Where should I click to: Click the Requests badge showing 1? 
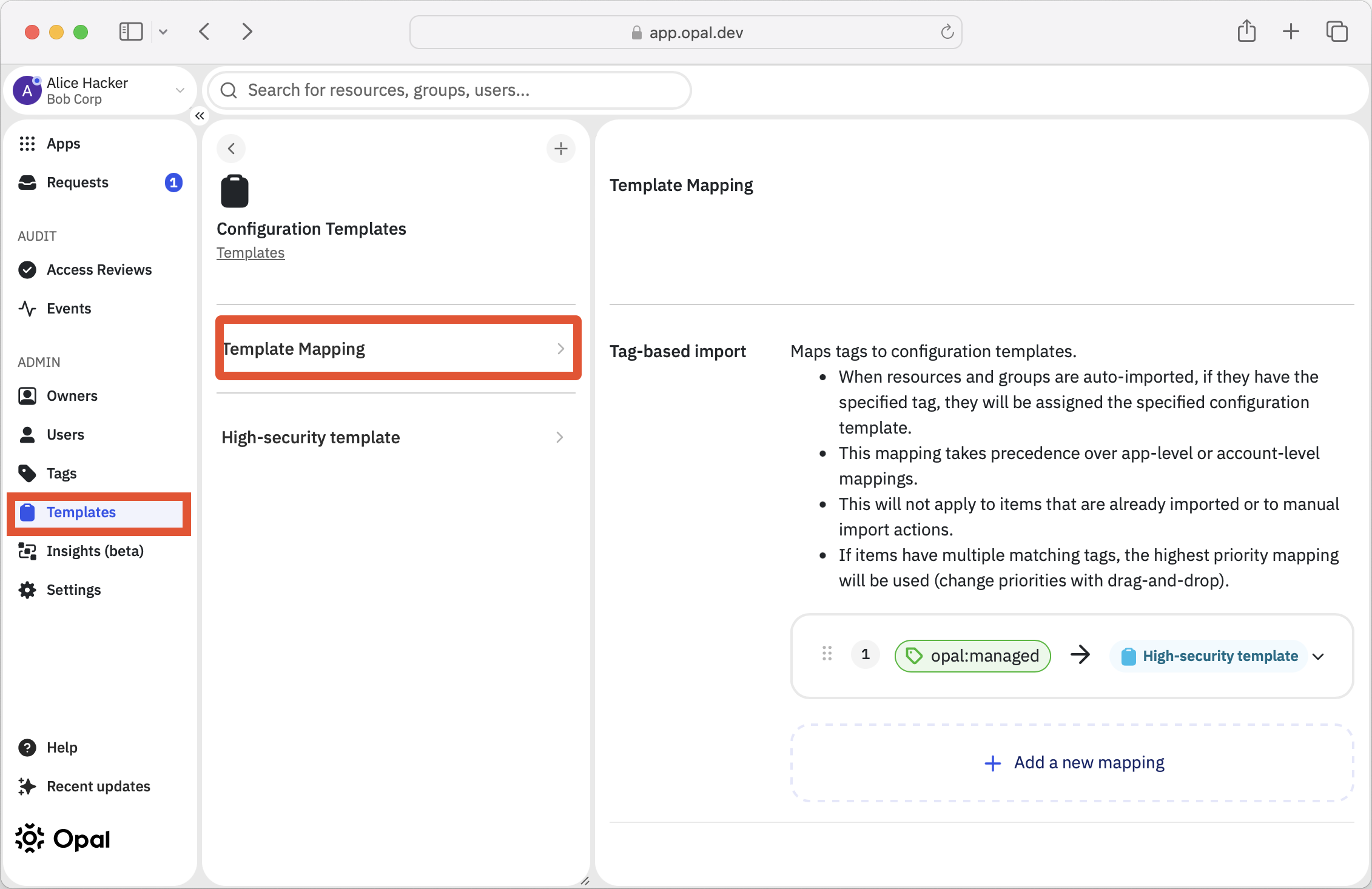coord(173,183)
